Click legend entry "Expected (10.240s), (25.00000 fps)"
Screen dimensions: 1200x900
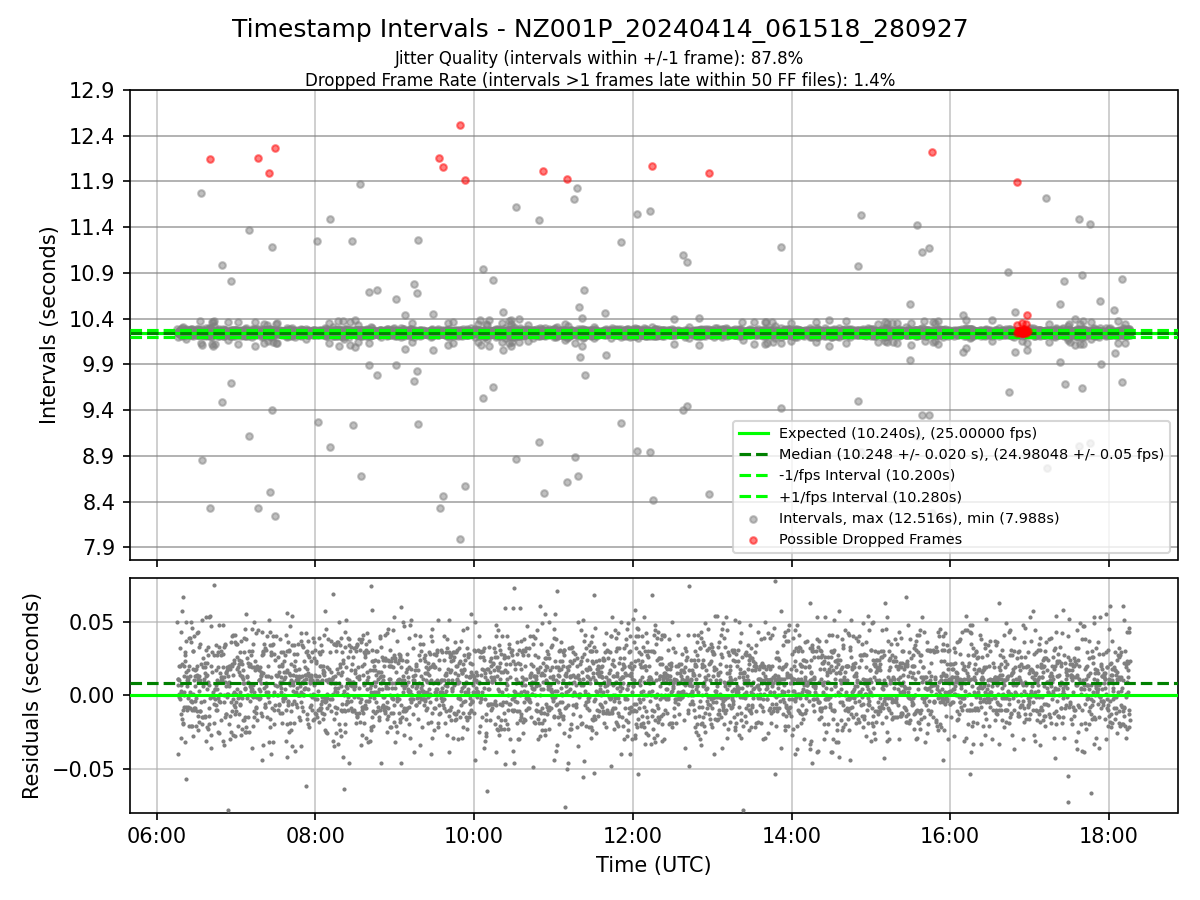907,433
